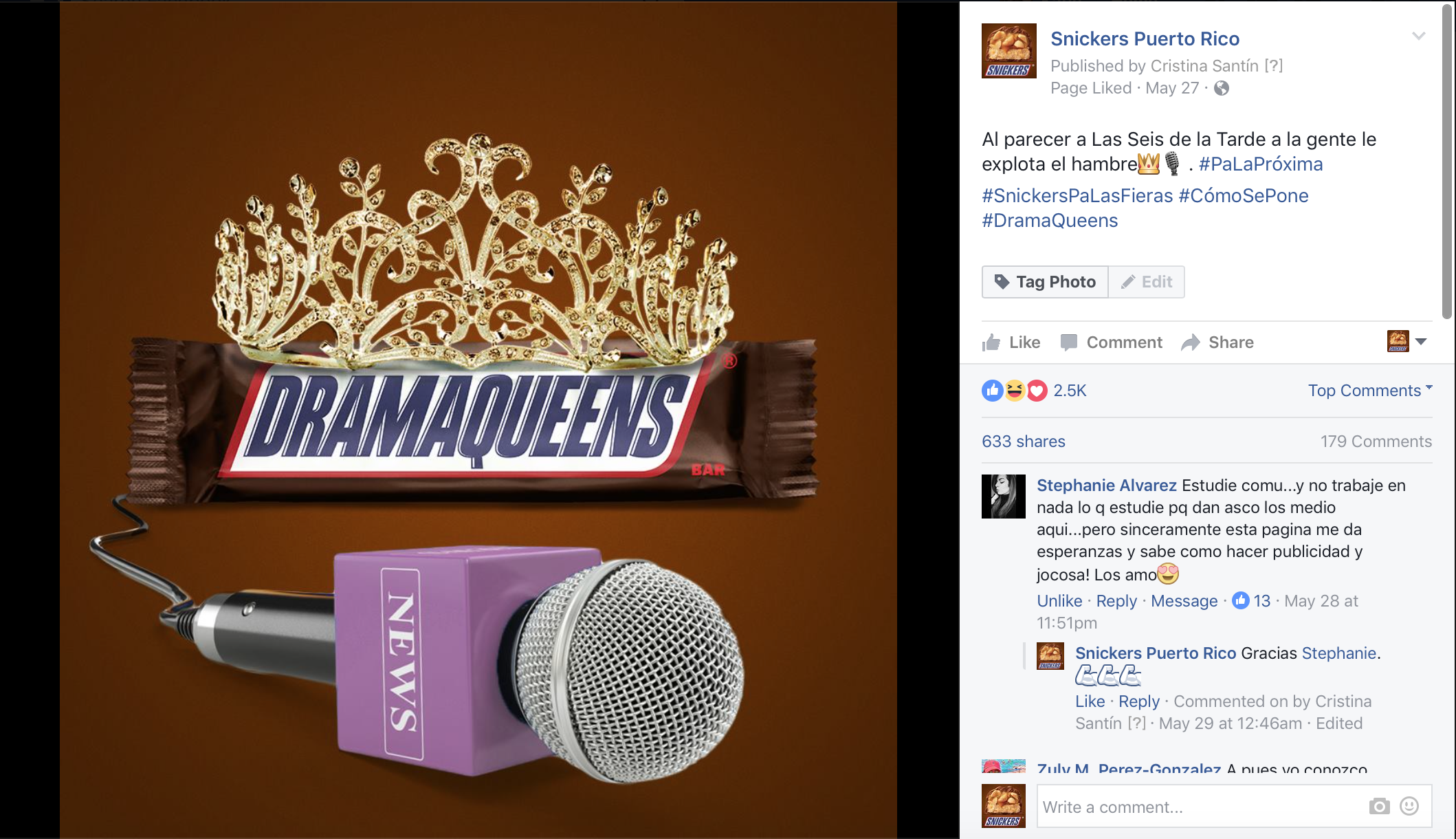
Task: Expand the Top Comments sorting dropdown
Action: click(x=1370, y=391)
